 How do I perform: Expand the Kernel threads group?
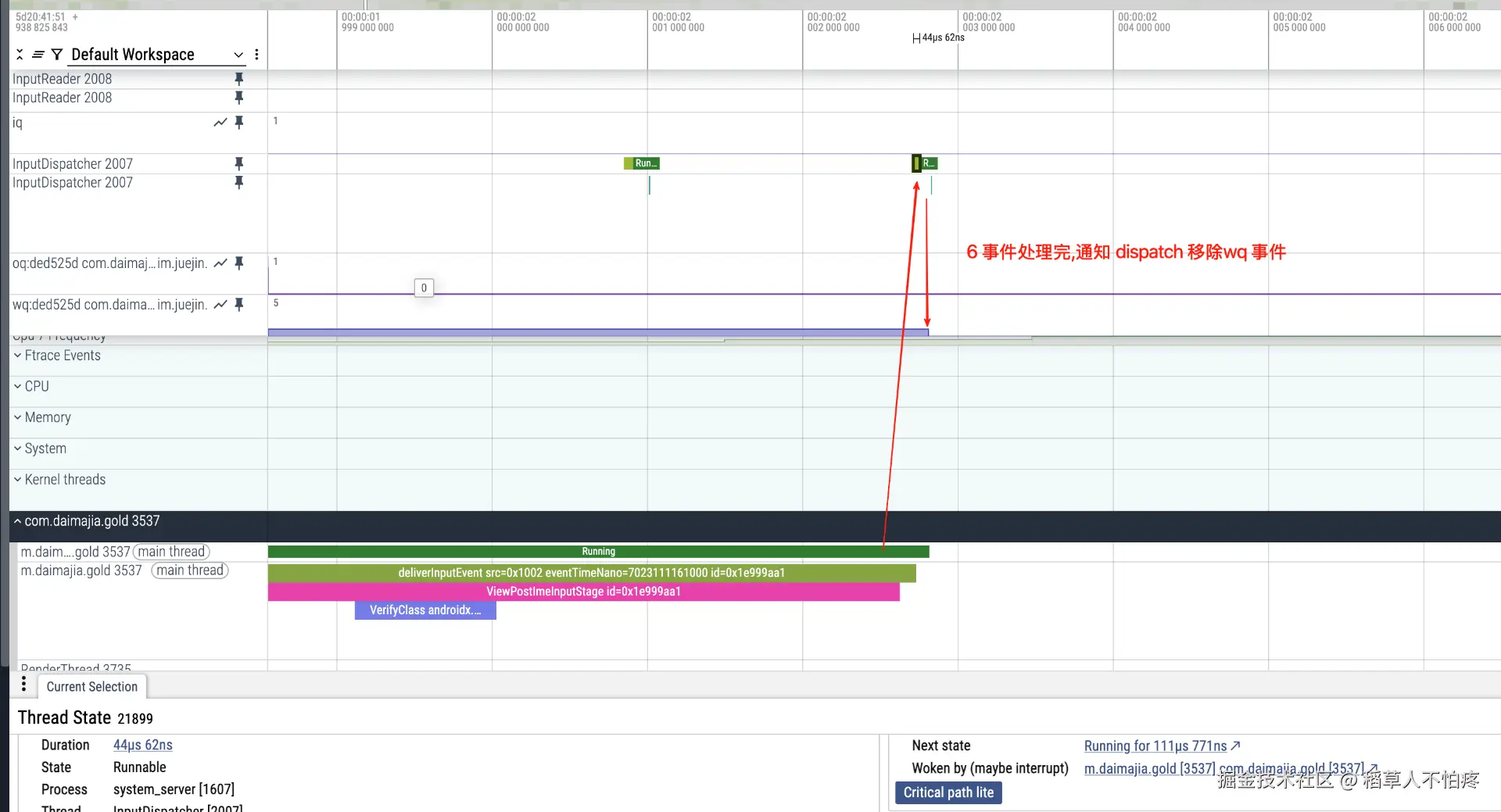tap(59, 480)
